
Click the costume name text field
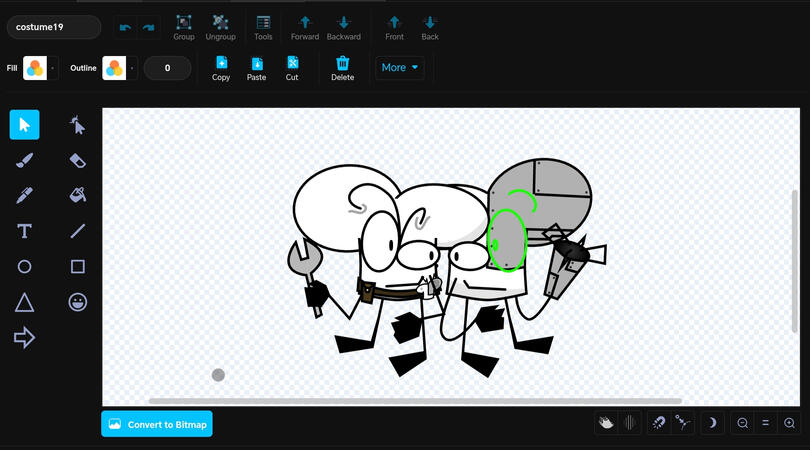pyautogui.click(x=53, y=27)
